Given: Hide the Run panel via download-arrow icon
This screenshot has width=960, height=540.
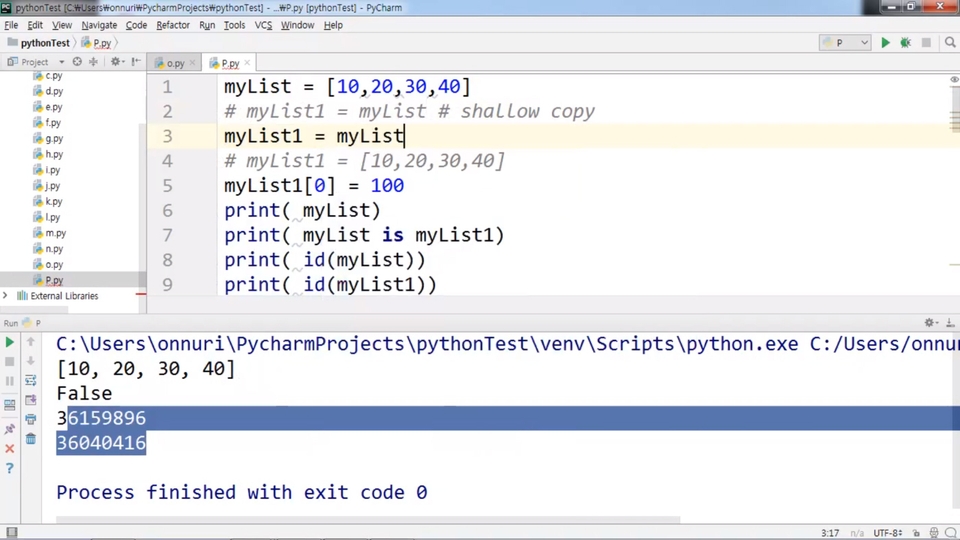Looking at the screenshot, I should point(950,323).
